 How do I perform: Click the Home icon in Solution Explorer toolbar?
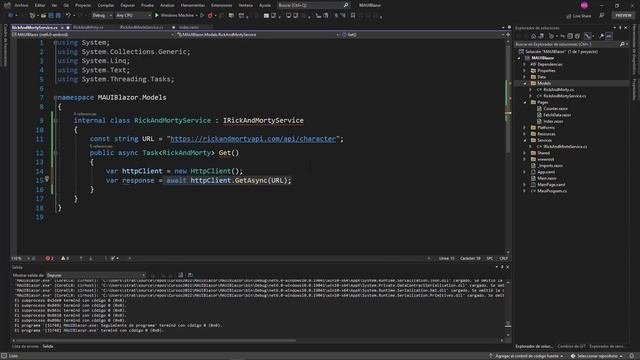533,36
